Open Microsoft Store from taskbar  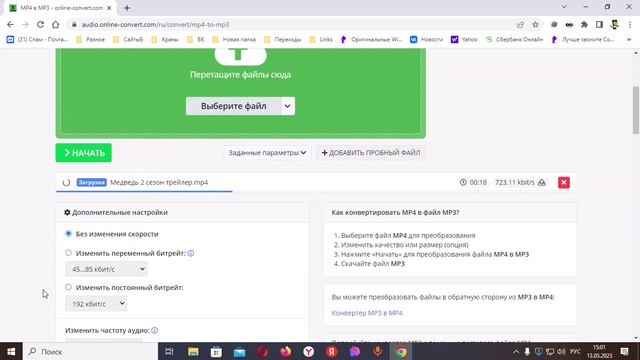pyautogui.click(x=216, y=351)
